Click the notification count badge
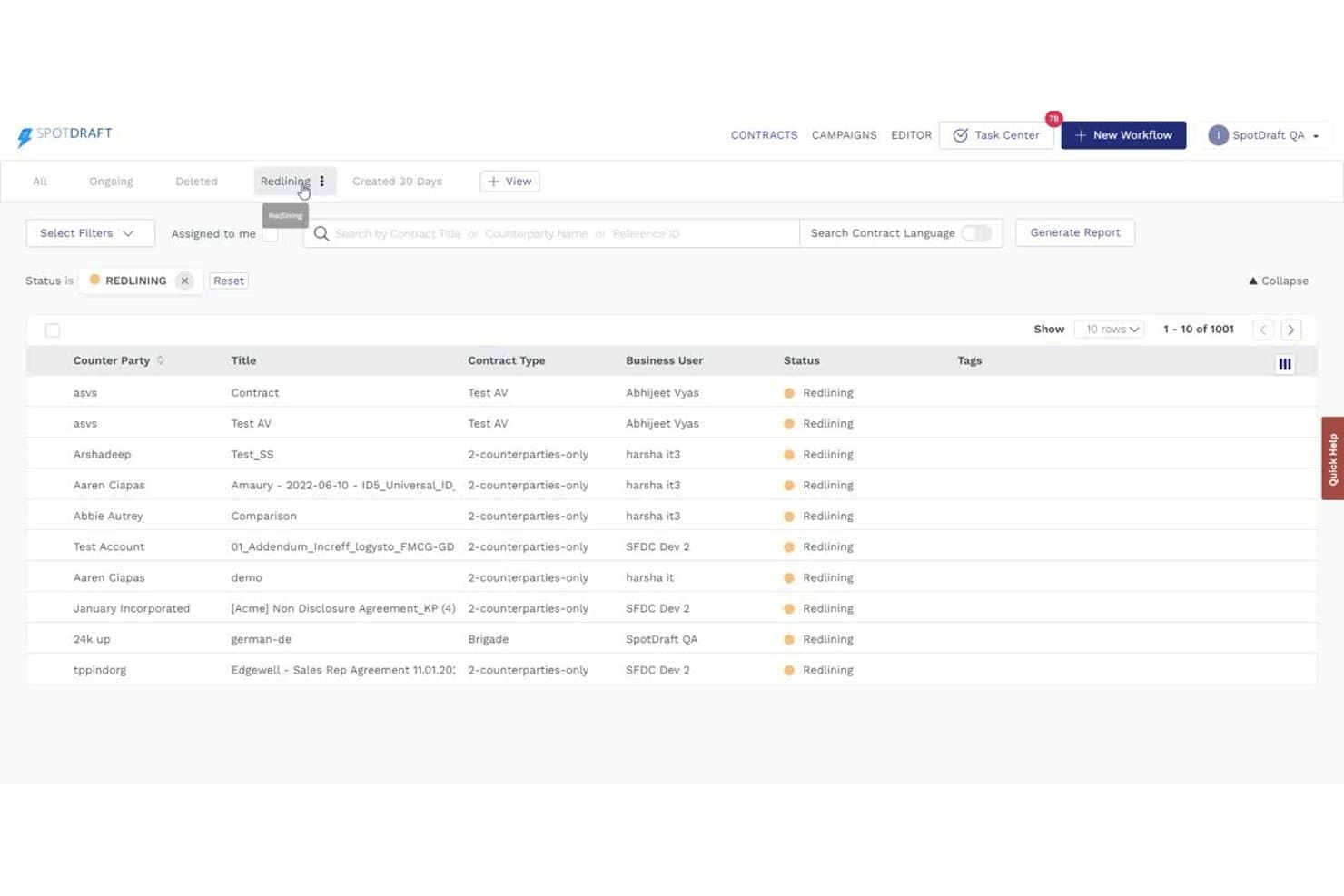Viewport: 1344px width, 896px height. 1053,119
